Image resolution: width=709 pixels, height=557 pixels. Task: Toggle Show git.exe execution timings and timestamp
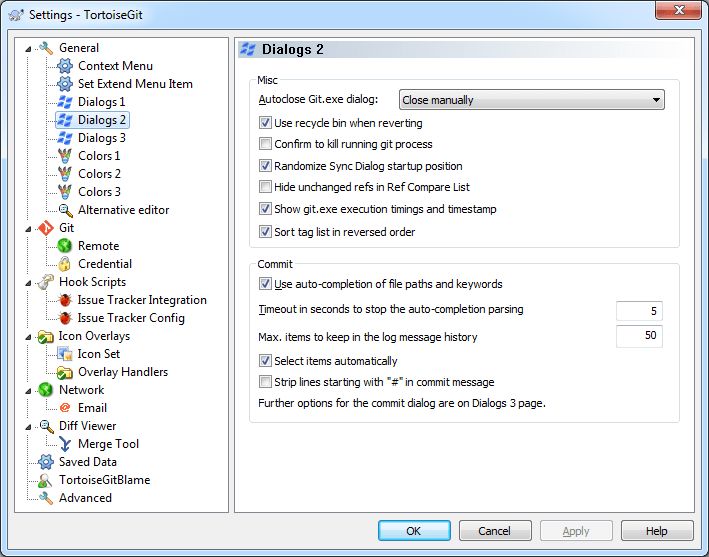pos(265,209)
